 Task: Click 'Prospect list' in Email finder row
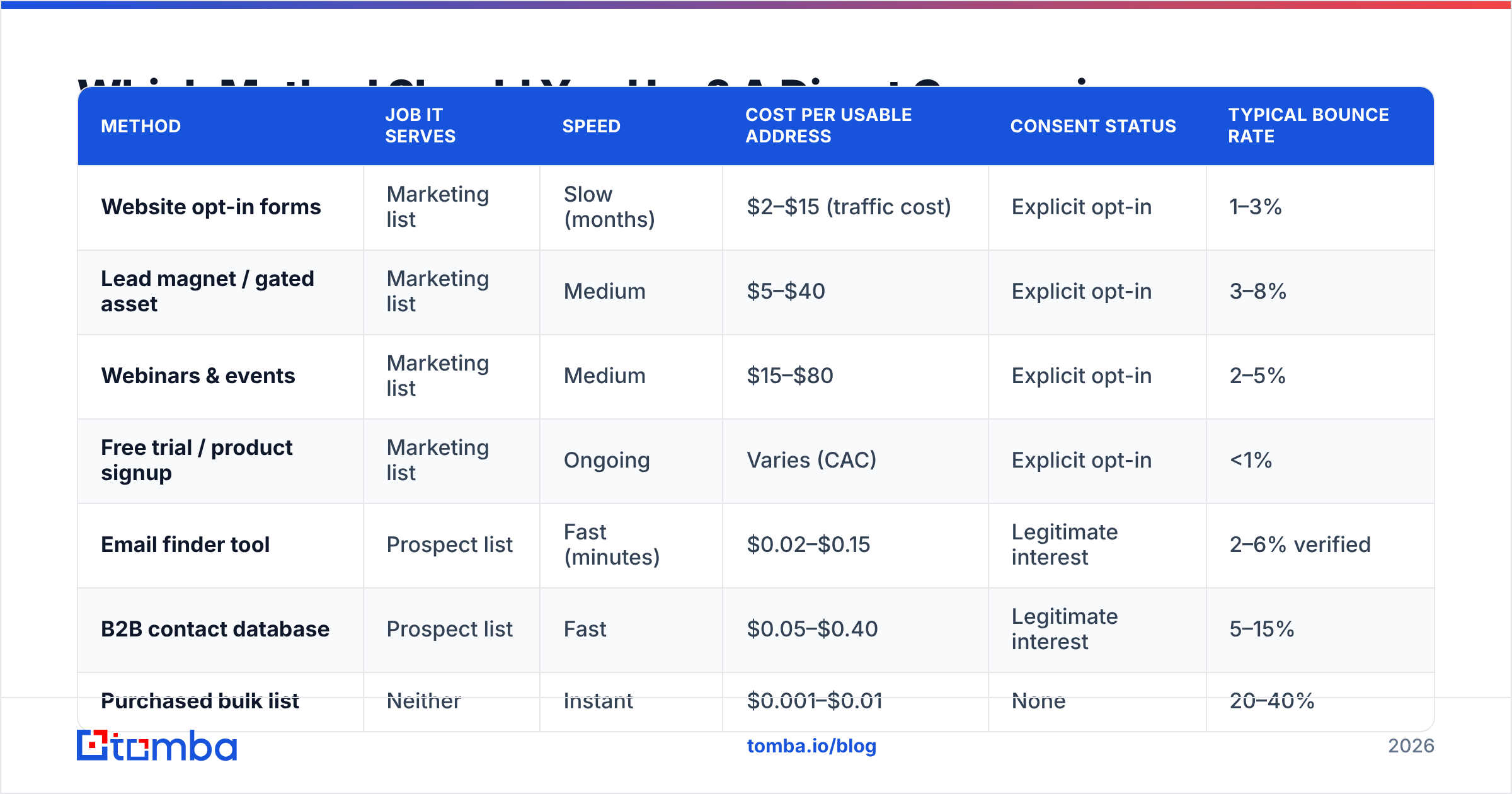[450, 545]
